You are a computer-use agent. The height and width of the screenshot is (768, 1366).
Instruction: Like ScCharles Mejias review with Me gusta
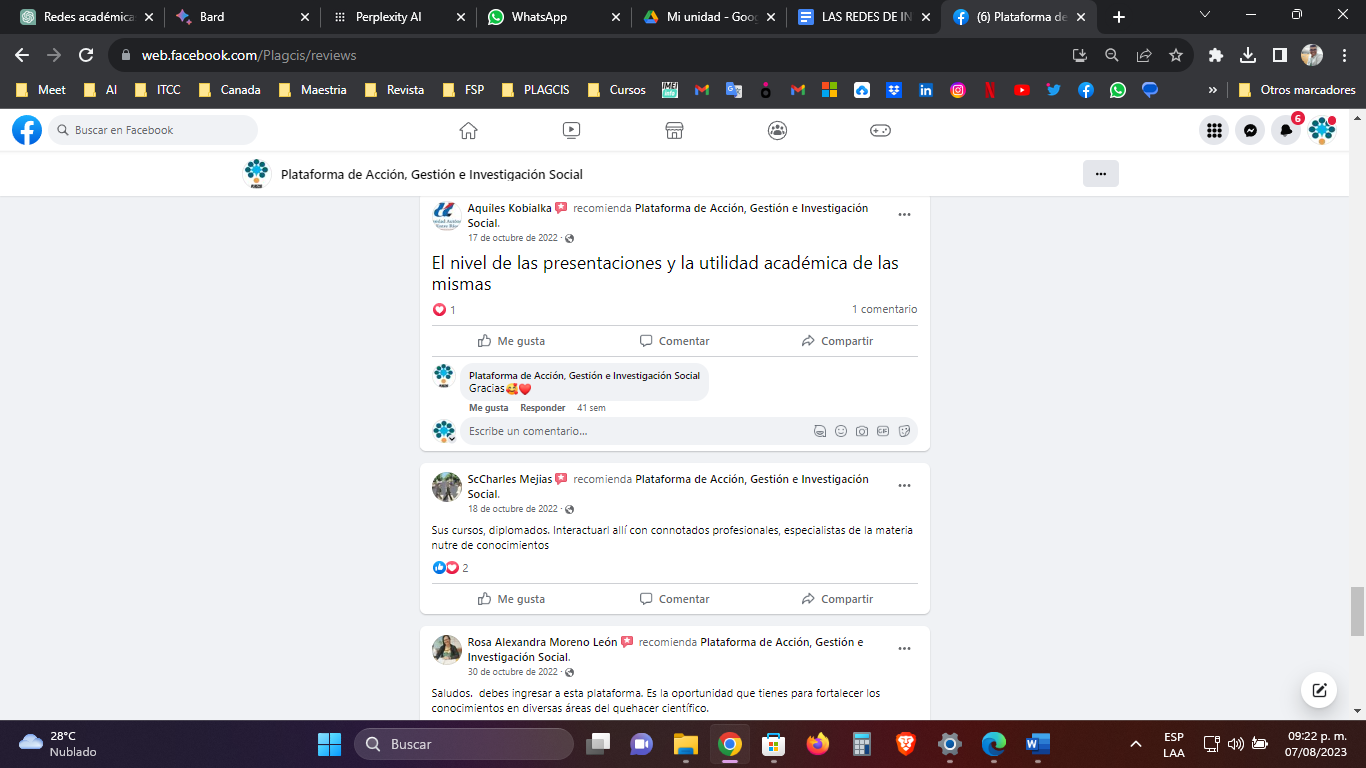click(512, 599)
